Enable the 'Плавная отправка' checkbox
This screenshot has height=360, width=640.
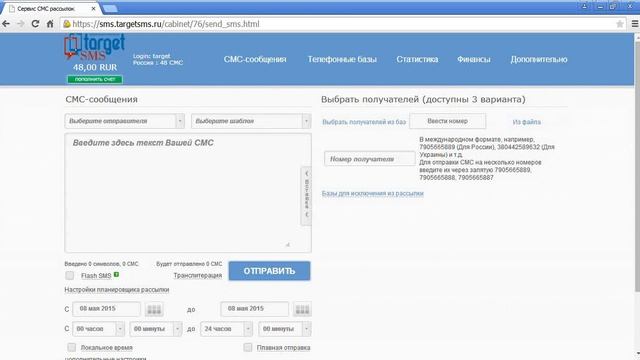[248, 347]
